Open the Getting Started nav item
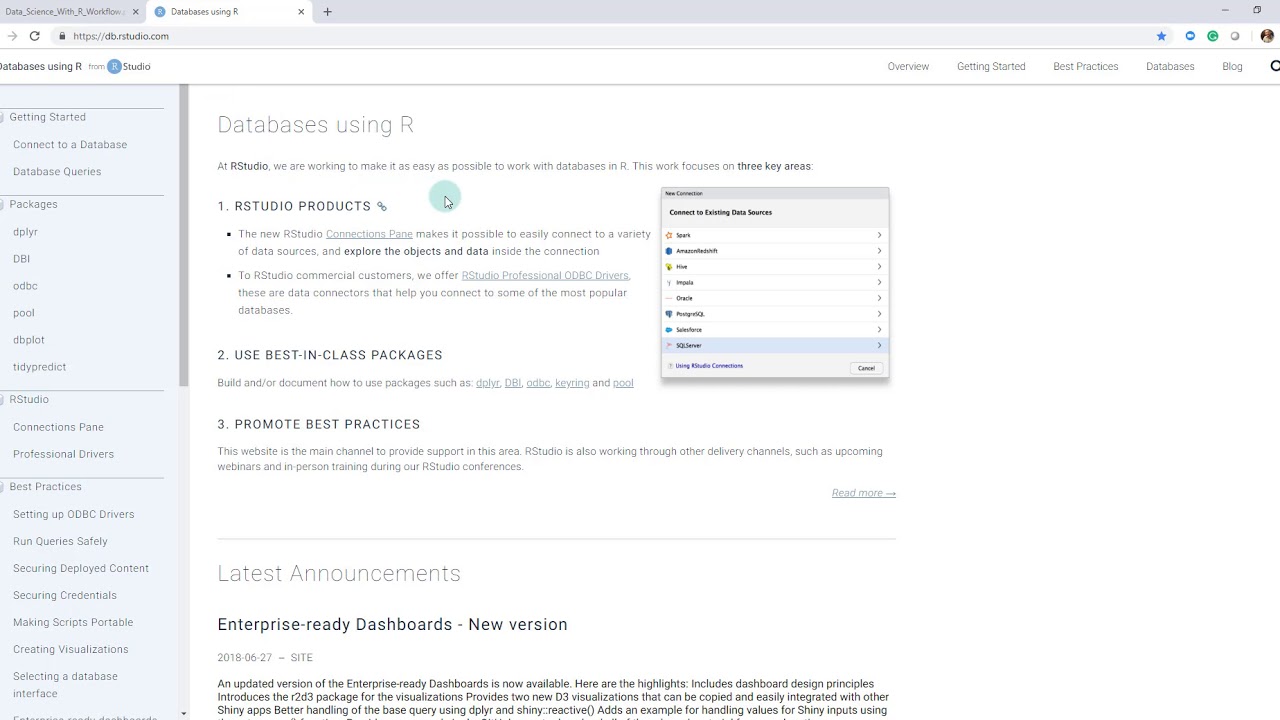 pos(991,66)
